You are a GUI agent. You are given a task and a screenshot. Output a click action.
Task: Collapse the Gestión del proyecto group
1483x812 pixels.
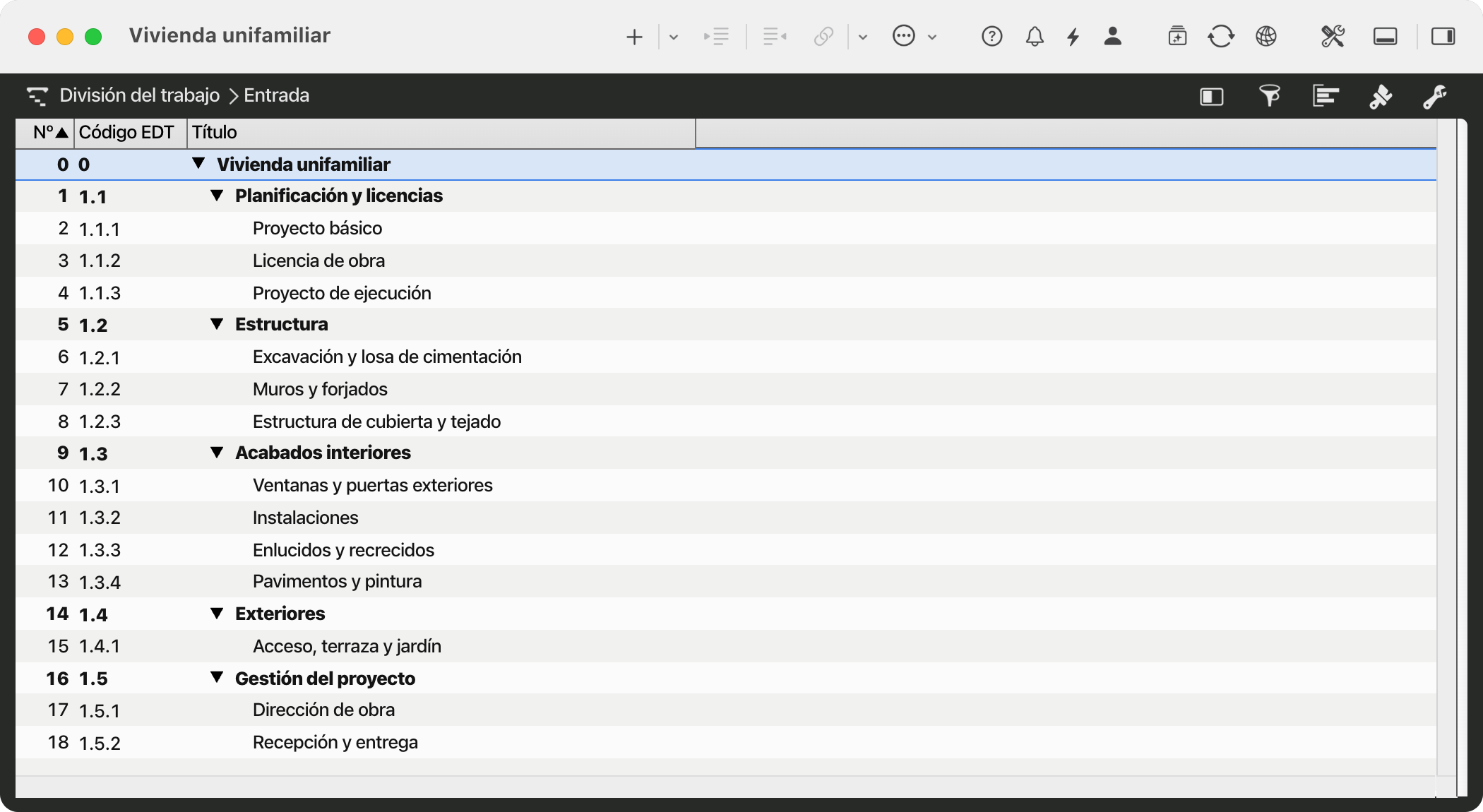tap(217, 678)
